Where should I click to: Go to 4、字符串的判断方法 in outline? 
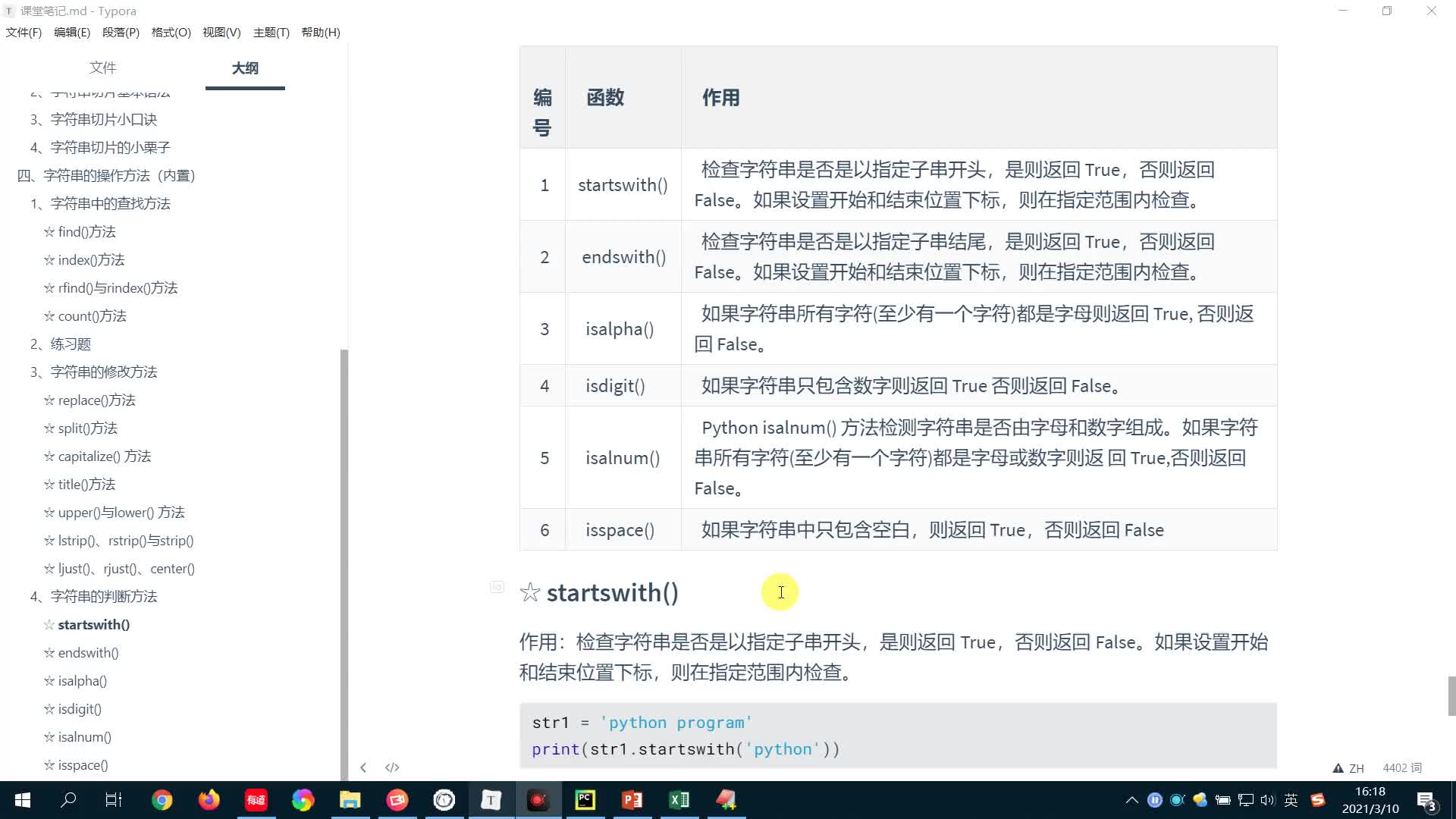click(93, 597)
